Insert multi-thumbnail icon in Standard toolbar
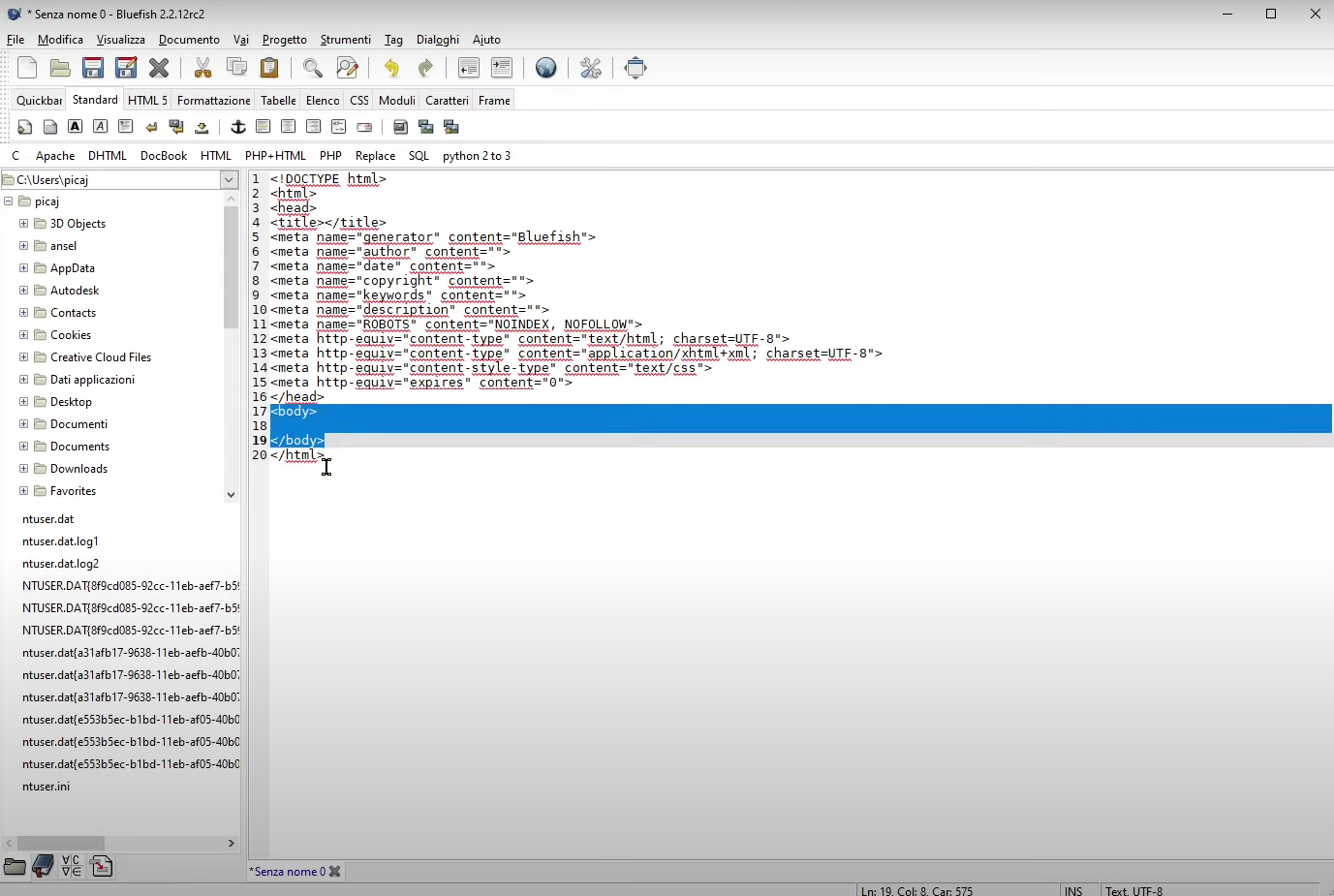This screenshot has height=896, width=1334. coord(450,127)
